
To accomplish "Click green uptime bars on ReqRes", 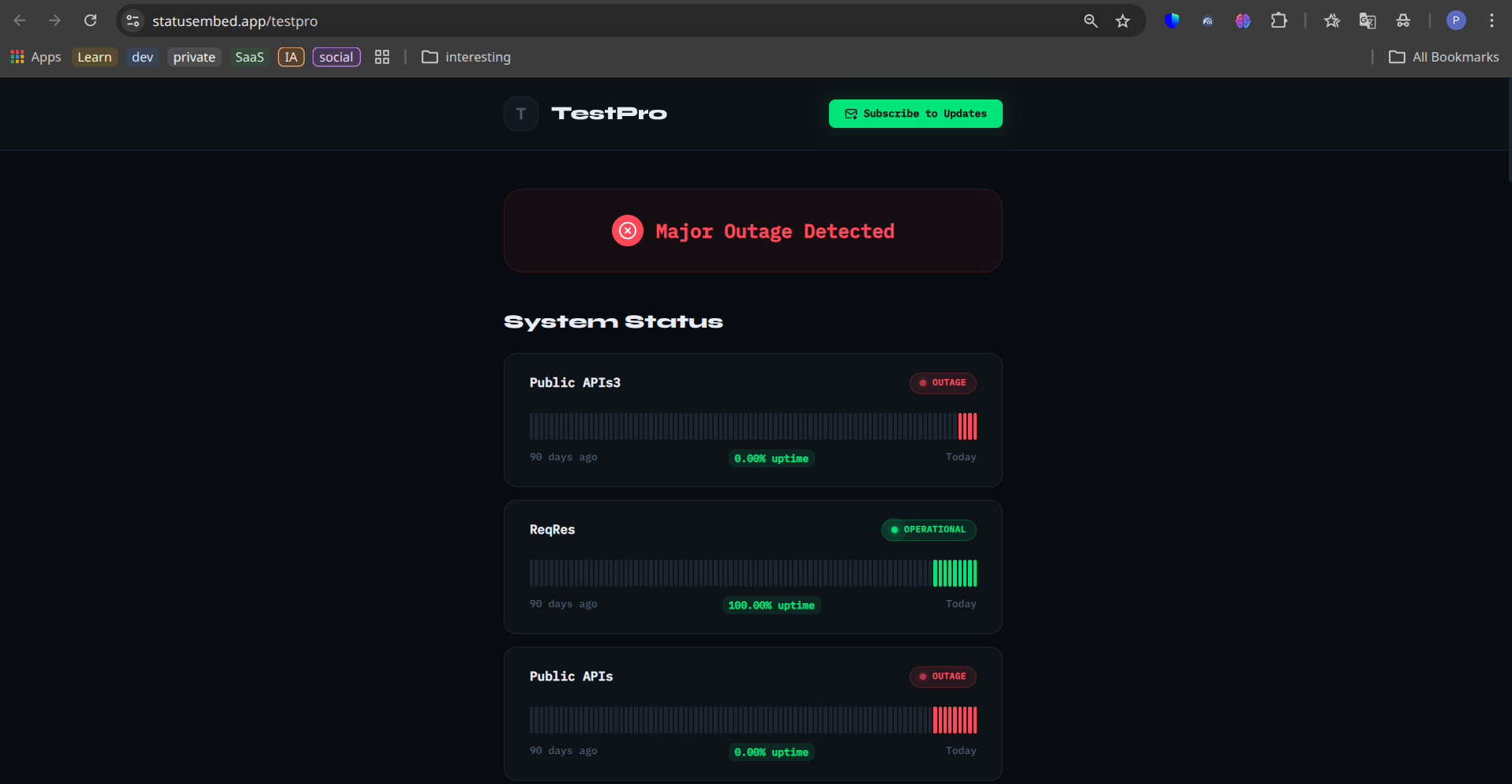I will point(955,573).
